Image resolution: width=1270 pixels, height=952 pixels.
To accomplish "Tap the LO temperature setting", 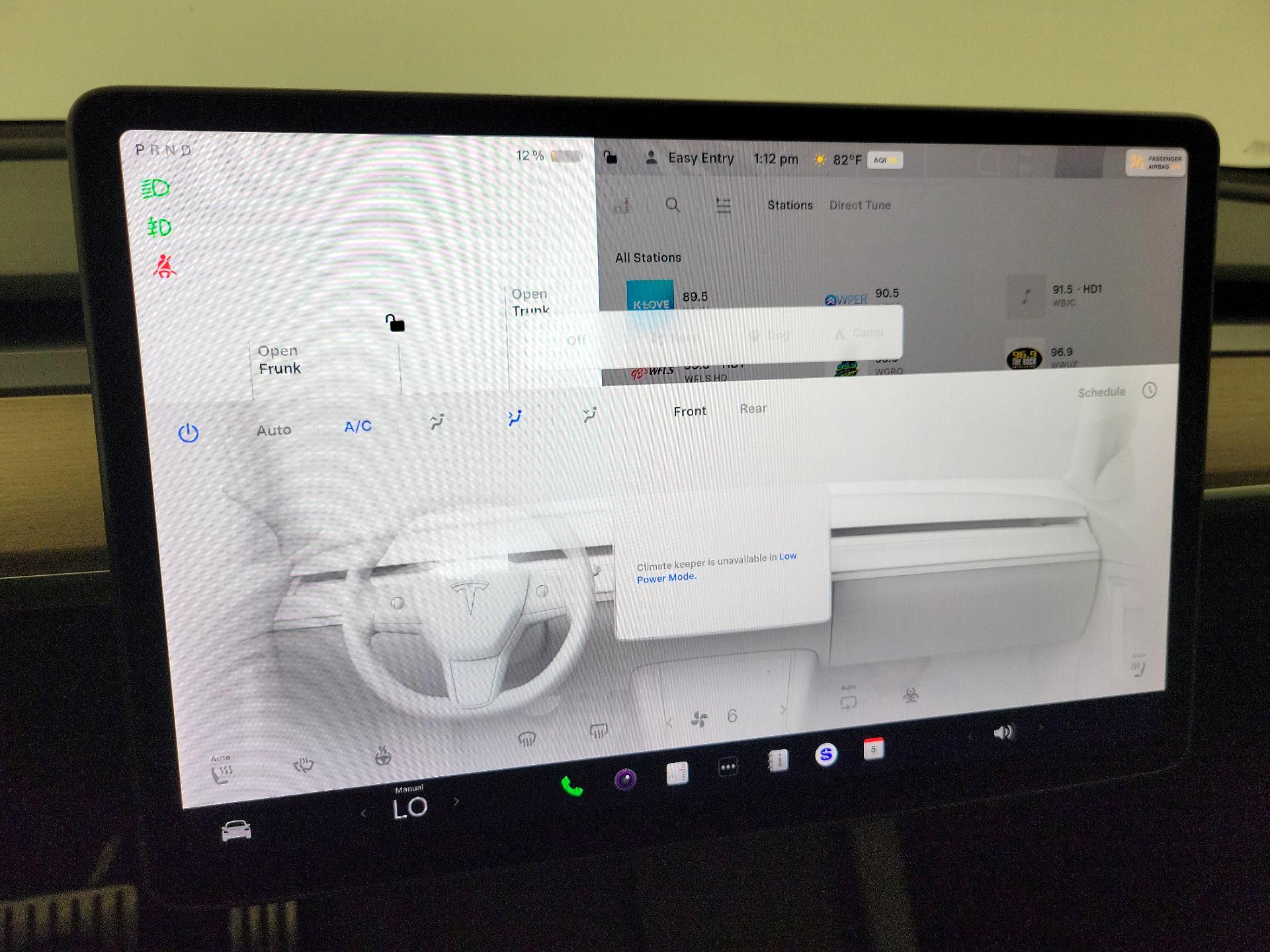I will coord(410,808).
